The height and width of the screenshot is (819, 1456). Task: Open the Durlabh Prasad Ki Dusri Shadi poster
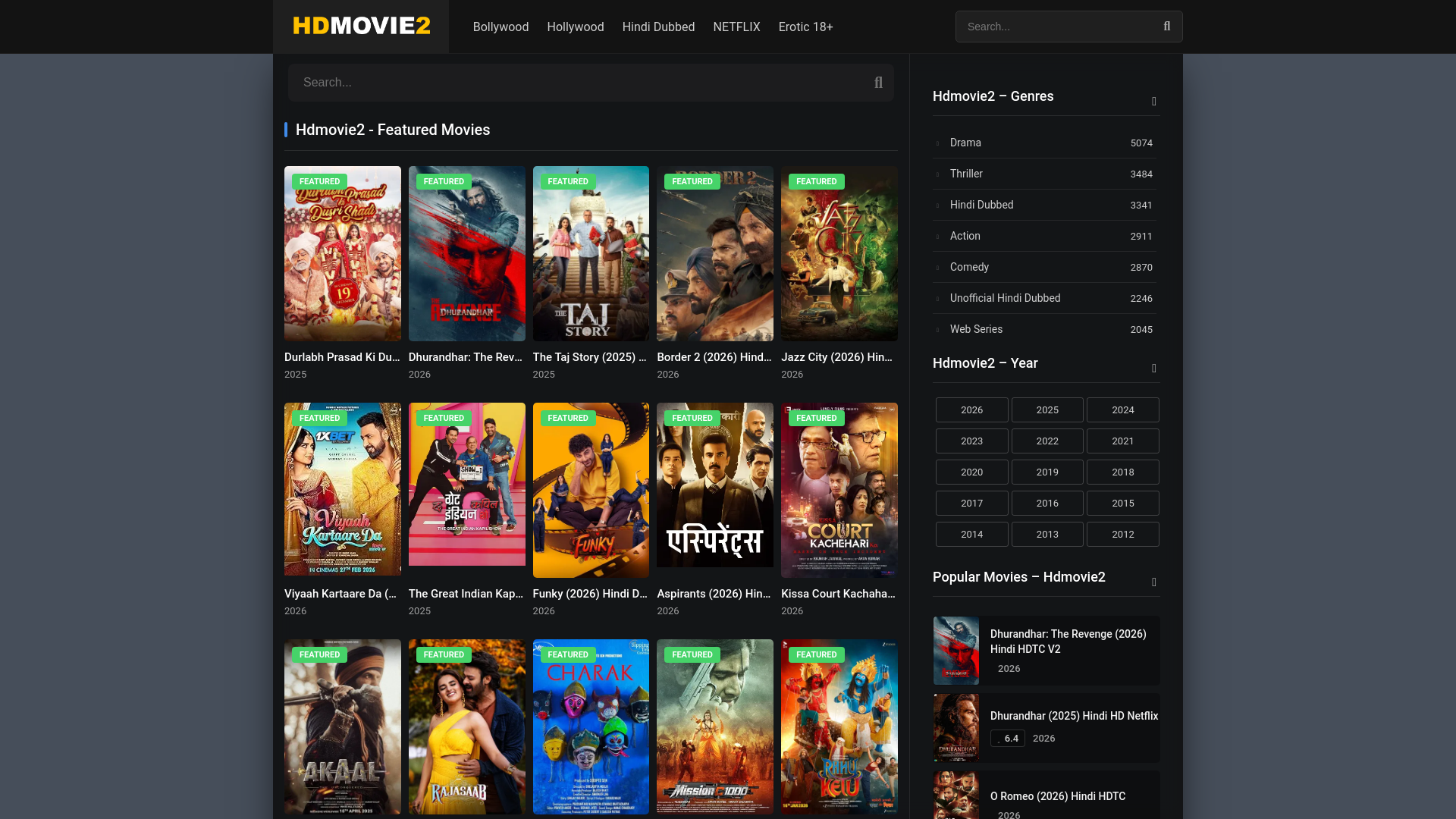[x=343, y=253]
